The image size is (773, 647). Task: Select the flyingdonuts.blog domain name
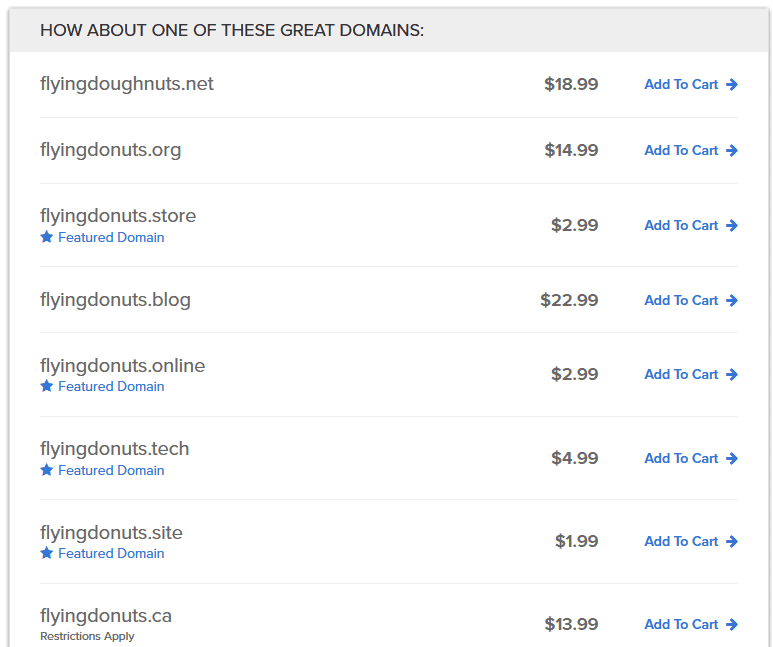coord(115,300)
